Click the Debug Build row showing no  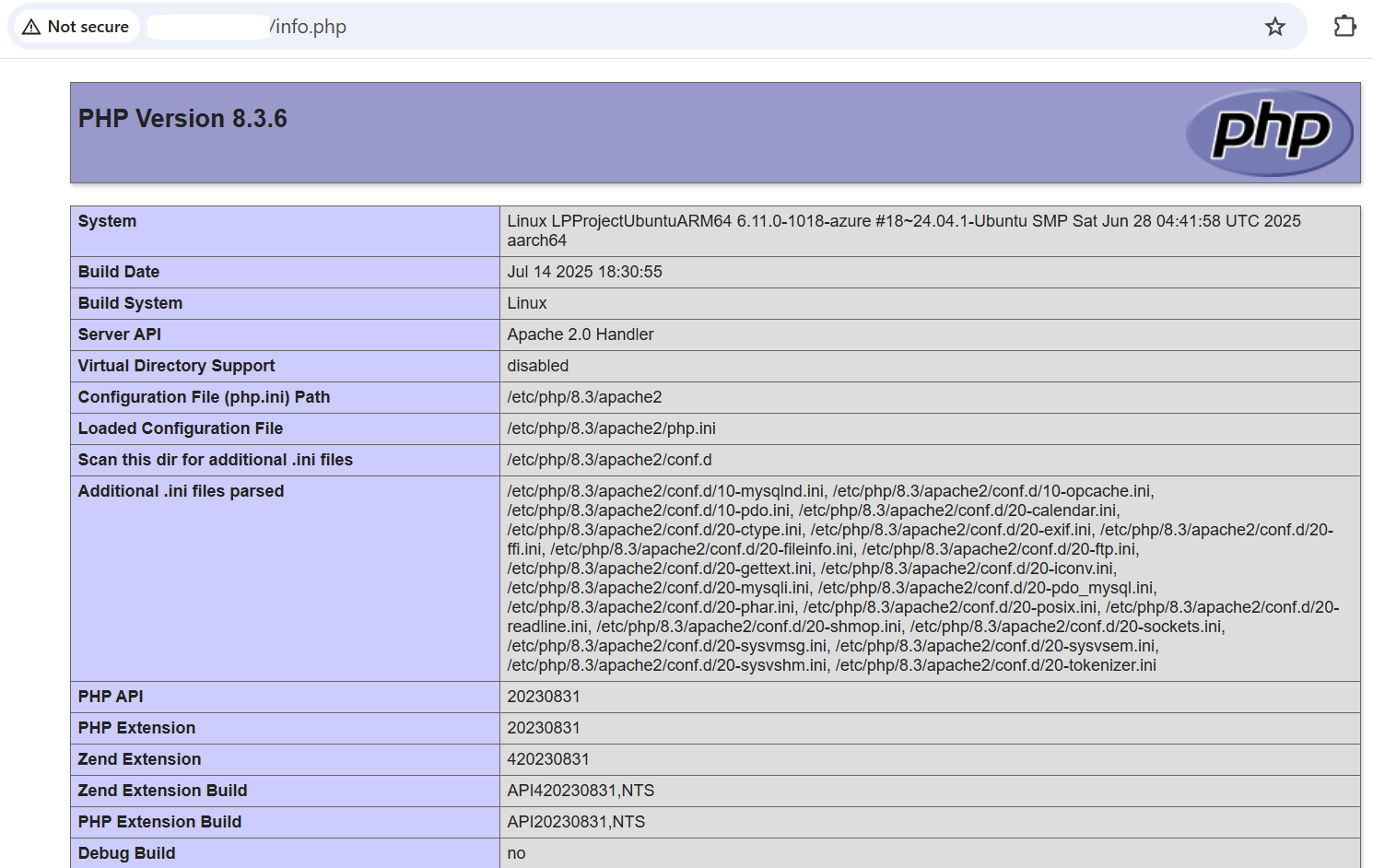[515, 853]
